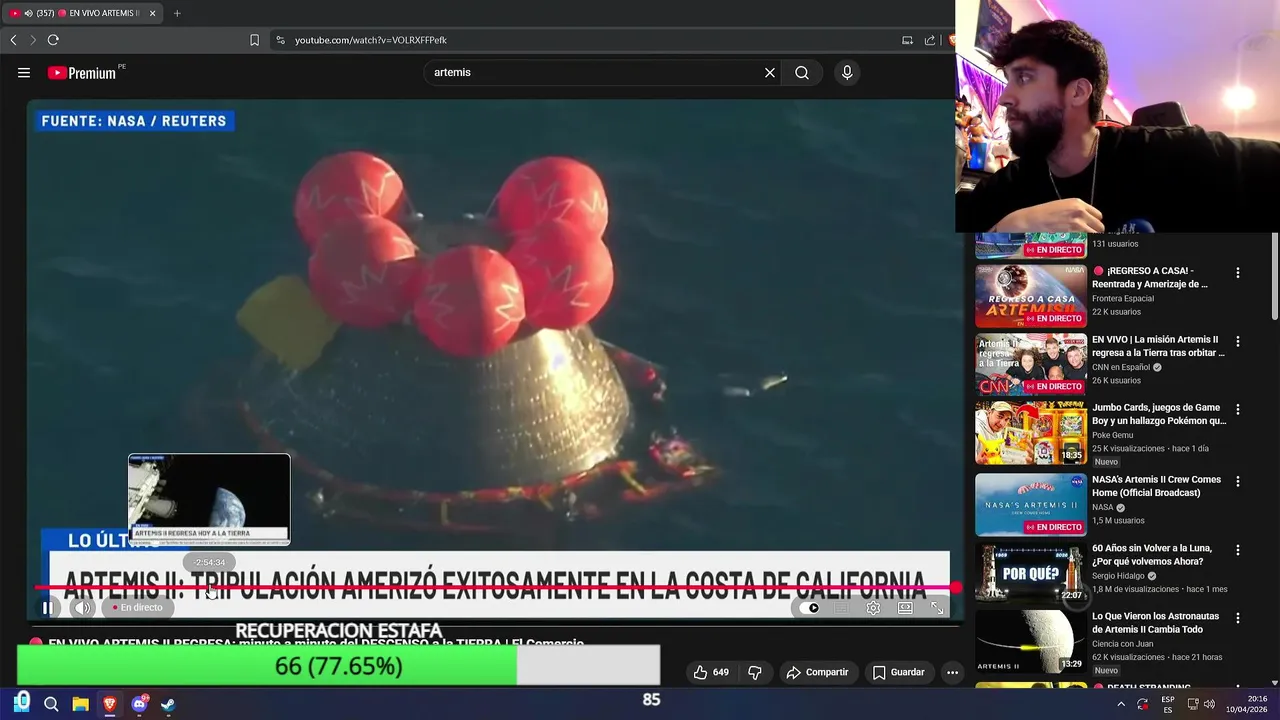Screen dimensions: 1280x720
Task: Seek on the red video progress bar
Action: (x=495, y=588)
